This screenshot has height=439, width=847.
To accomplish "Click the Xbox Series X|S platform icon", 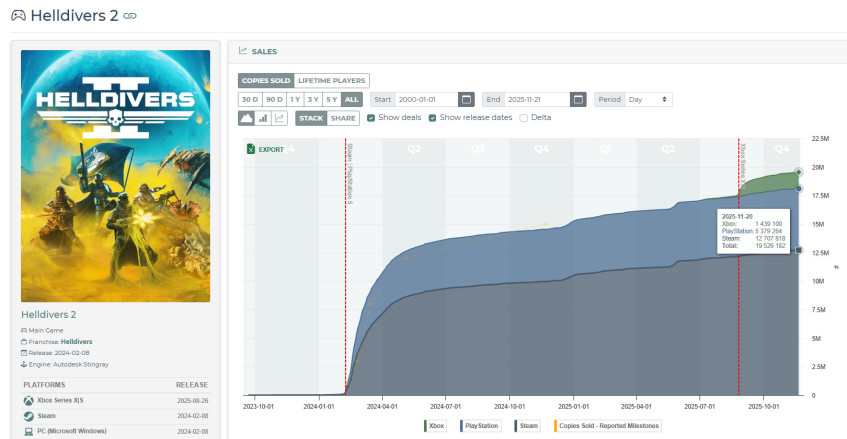I will tap(28, 400).
